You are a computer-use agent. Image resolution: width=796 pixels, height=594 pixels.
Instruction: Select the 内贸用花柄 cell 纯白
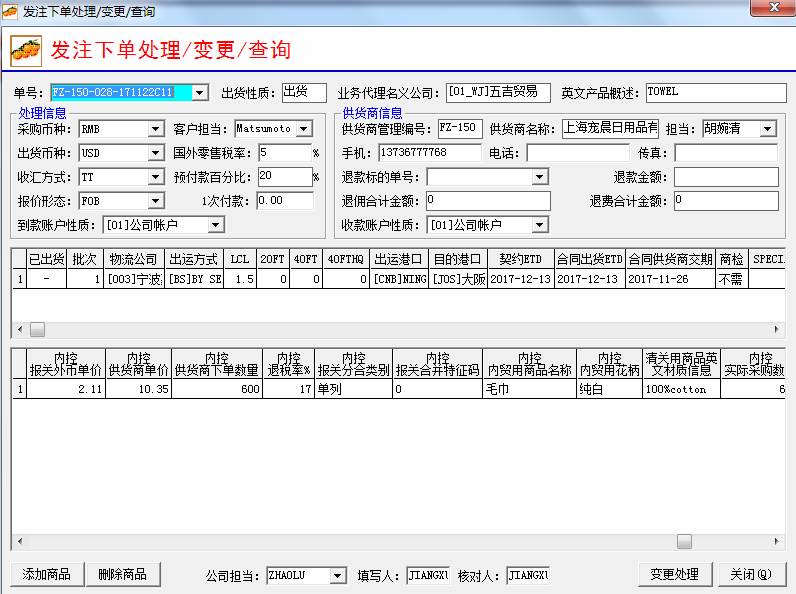pos(609,389)
